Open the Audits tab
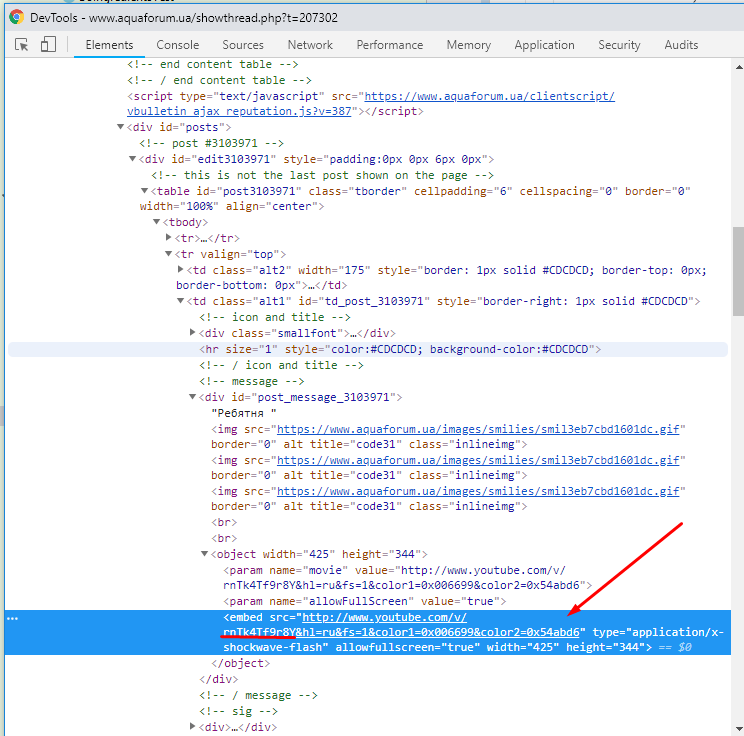Viewport: 744px width, 736px height. [x=681, y=45]
